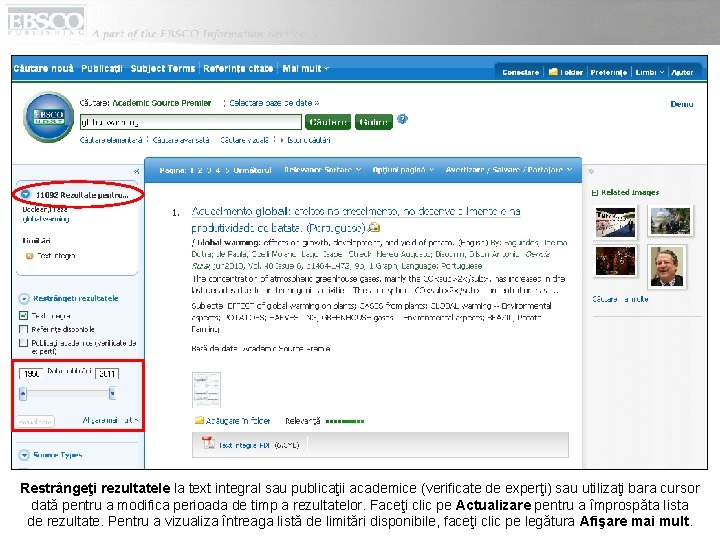Click the Istoric căutări link
This screenshot has width=720, height=540.
click(x=308, y=140)
